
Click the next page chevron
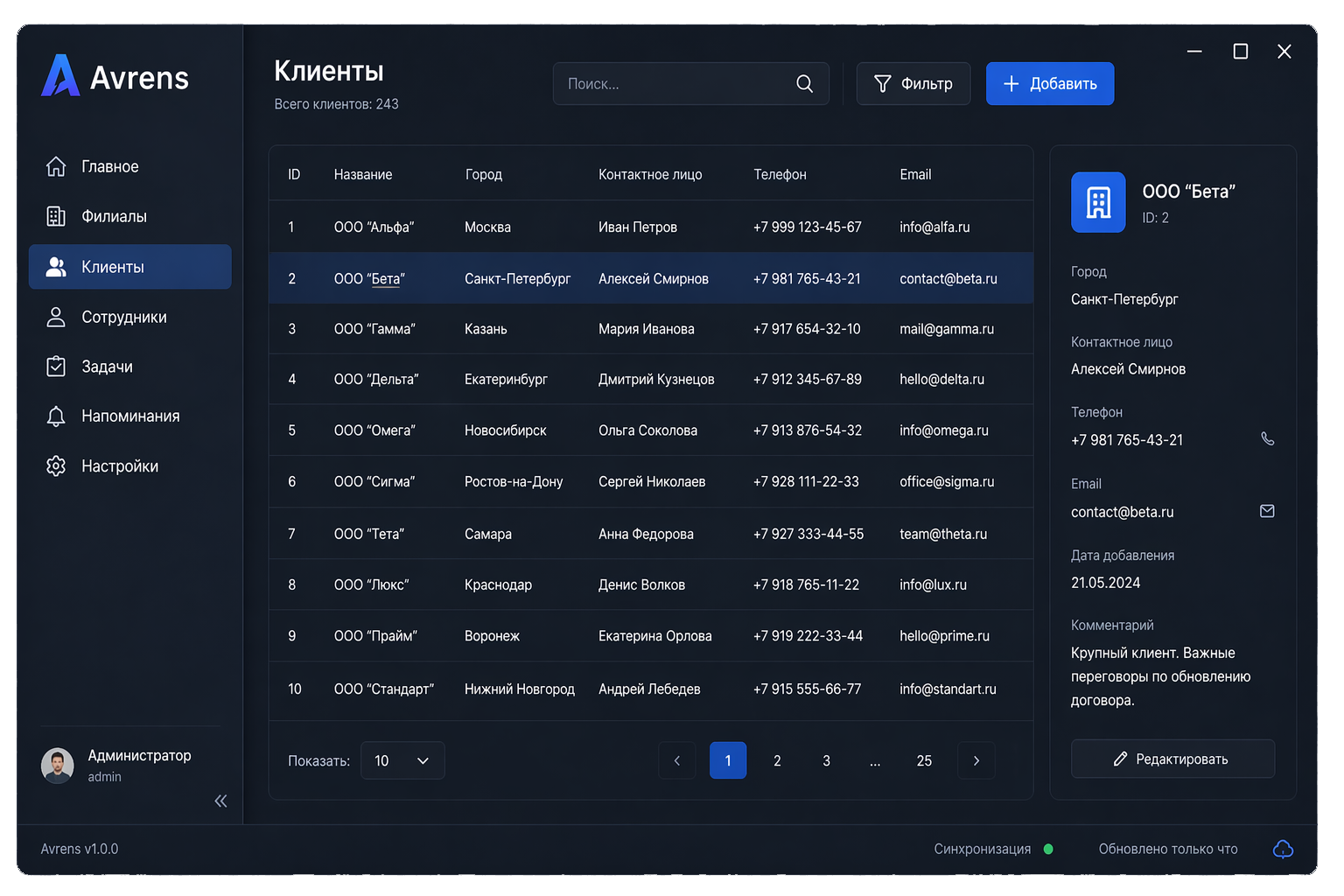976,760
